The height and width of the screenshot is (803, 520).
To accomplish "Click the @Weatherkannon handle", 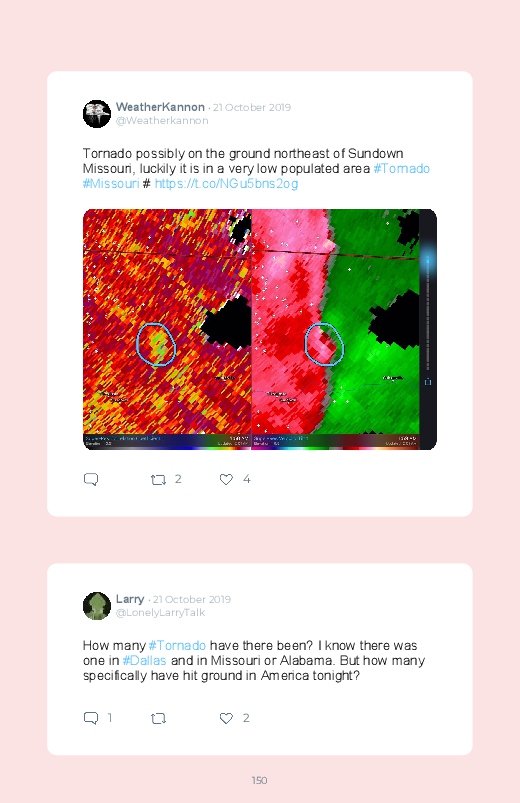I will pos(162,120).
